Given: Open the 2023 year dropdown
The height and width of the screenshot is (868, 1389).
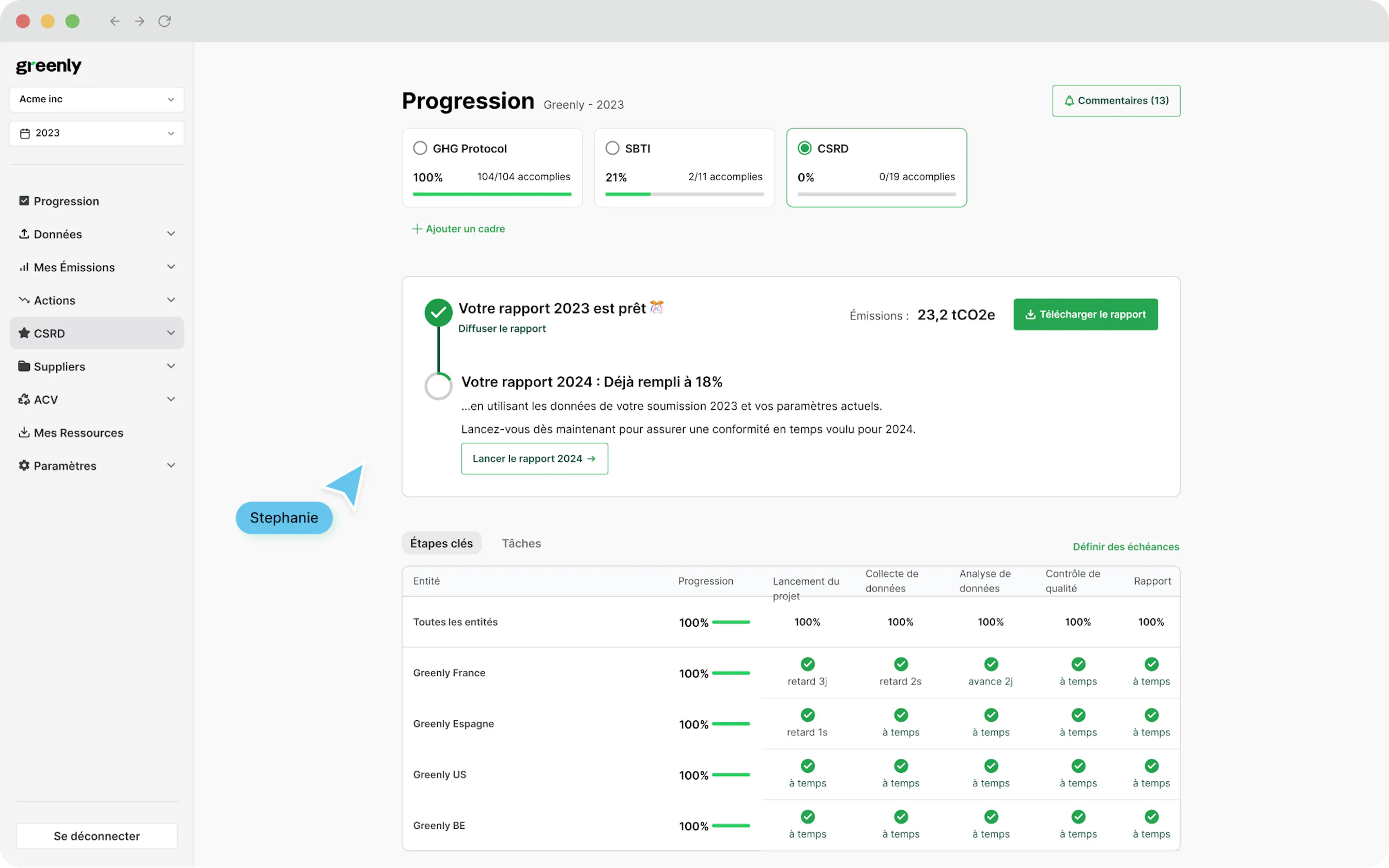Looking at the screenshot, I should (x=97, y=133).
